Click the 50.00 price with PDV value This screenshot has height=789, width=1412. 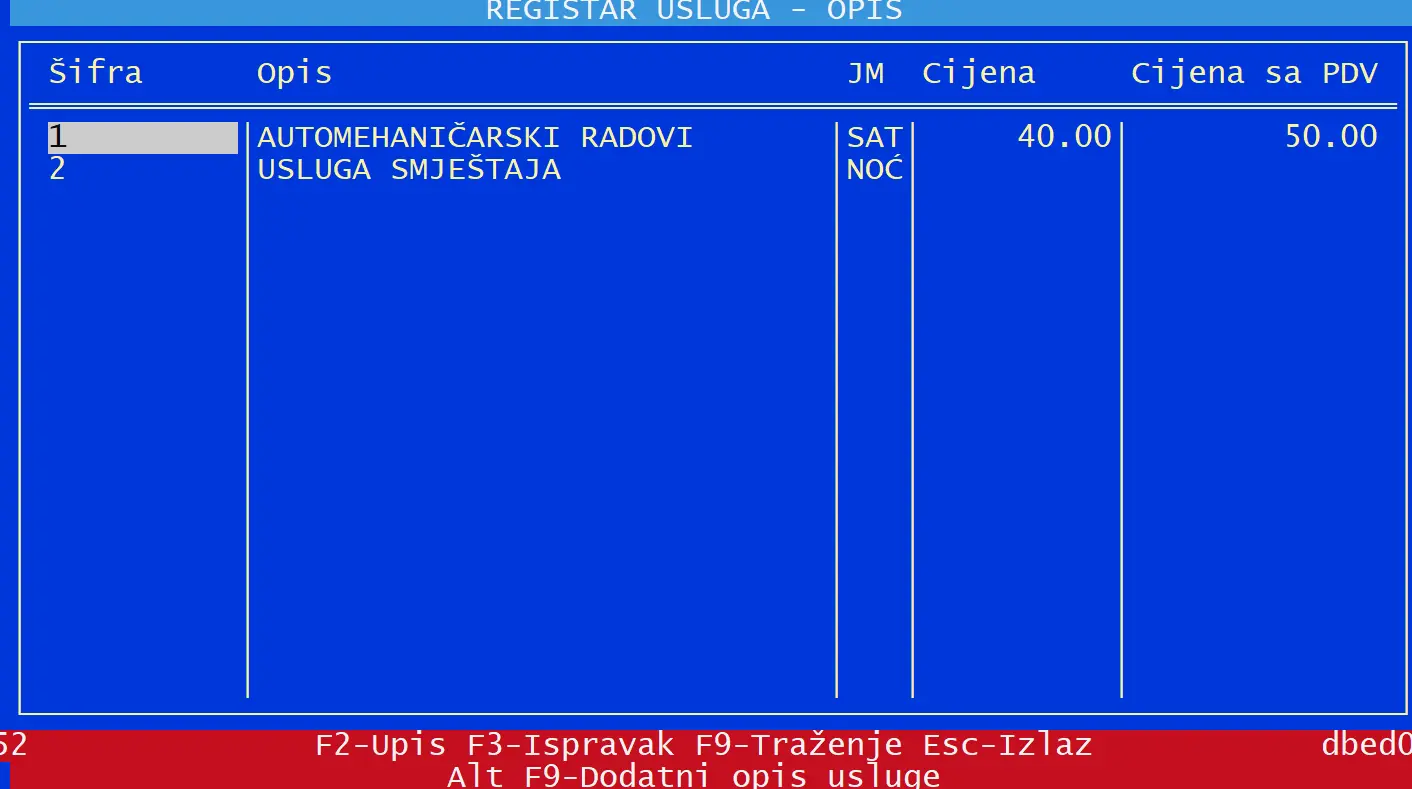(x=1330, y=137)
